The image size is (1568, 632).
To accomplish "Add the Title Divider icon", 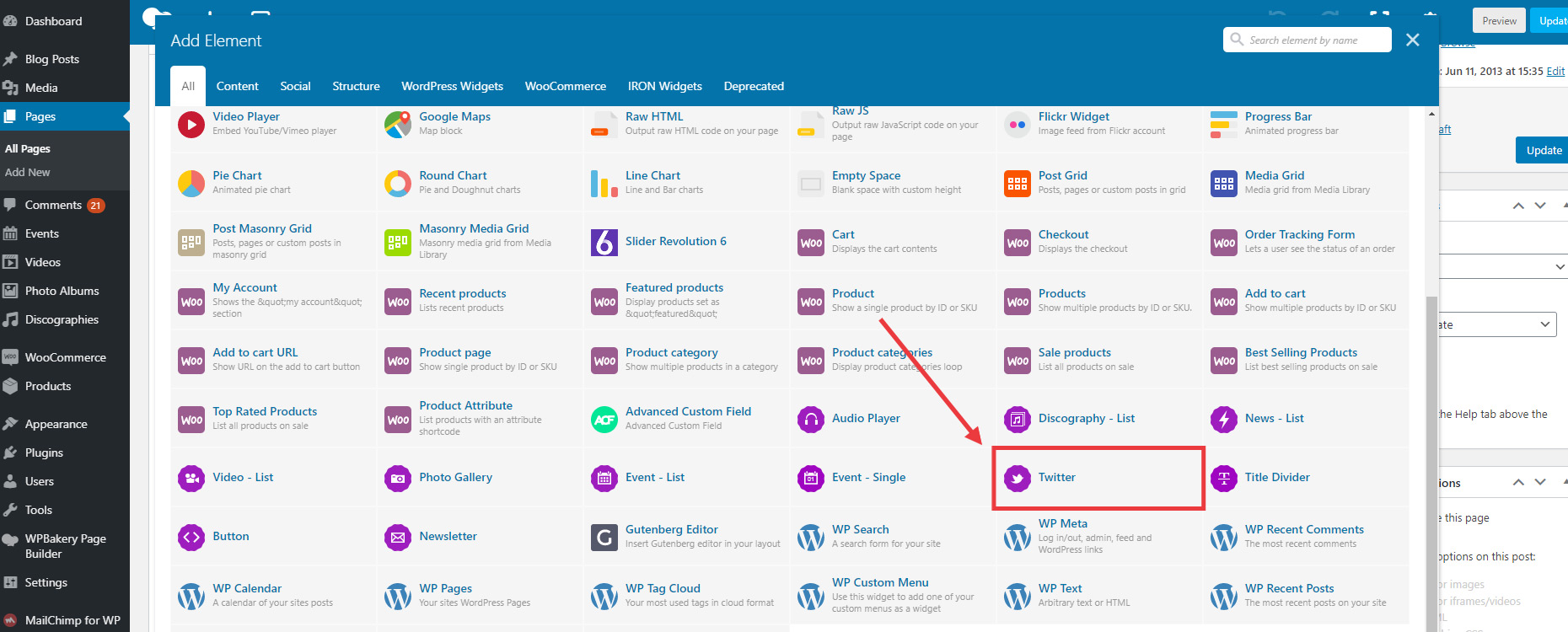I will click(1224, 479).
